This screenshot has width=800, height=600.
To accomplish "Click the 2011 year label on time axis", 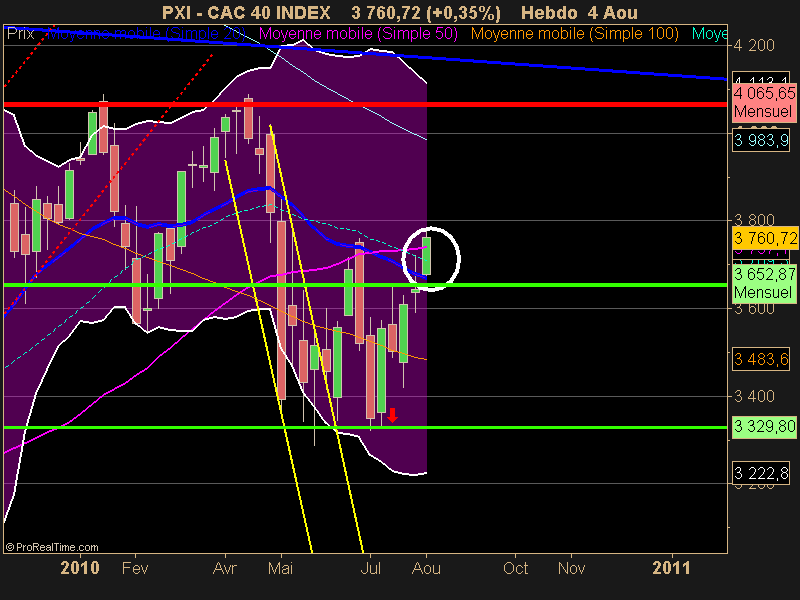I will [x=671, y=568].
